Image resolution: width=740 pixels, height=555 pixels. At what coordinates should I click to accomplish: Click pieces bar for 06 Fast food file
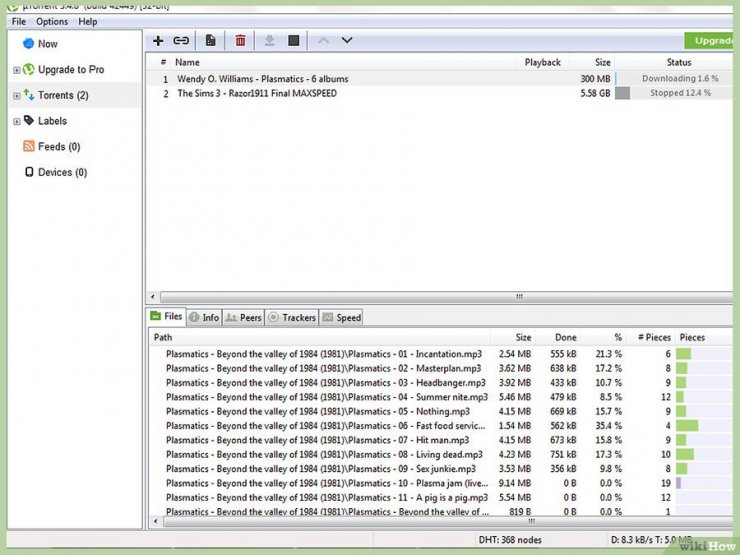pos(704,426)
